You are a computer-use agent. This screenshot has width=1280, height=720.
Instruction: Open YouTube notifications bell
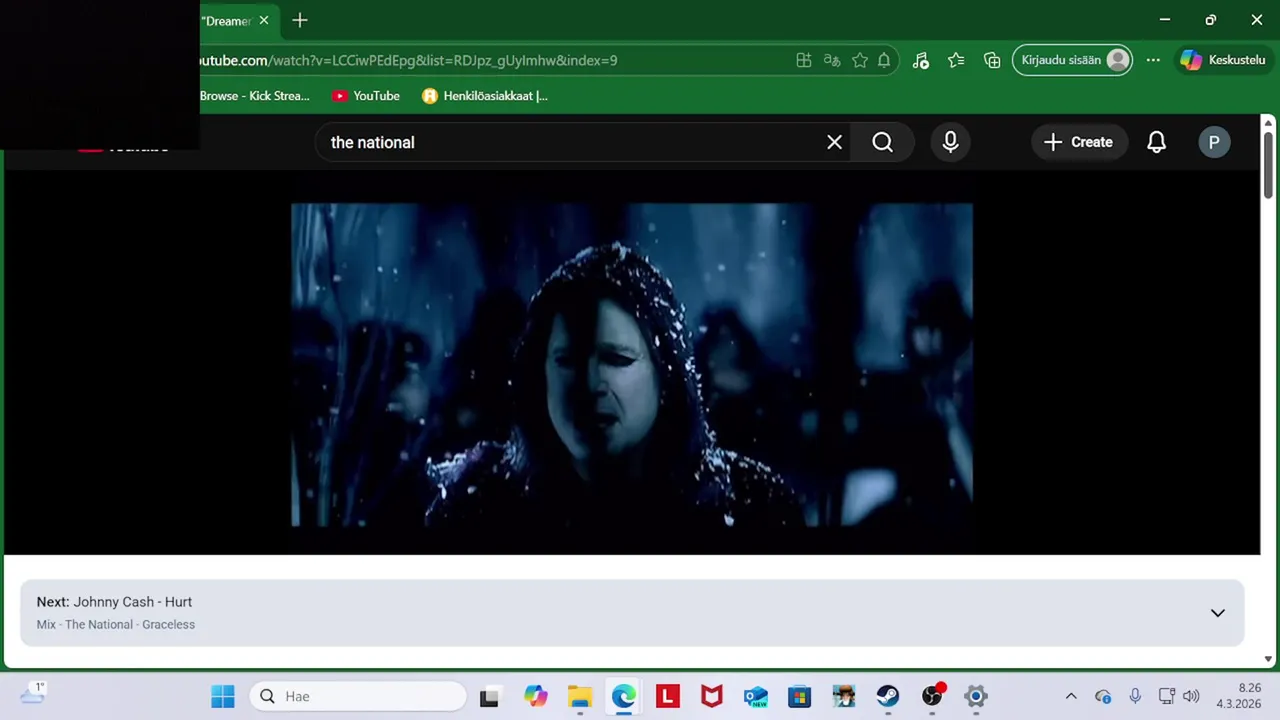(1156, 142)
